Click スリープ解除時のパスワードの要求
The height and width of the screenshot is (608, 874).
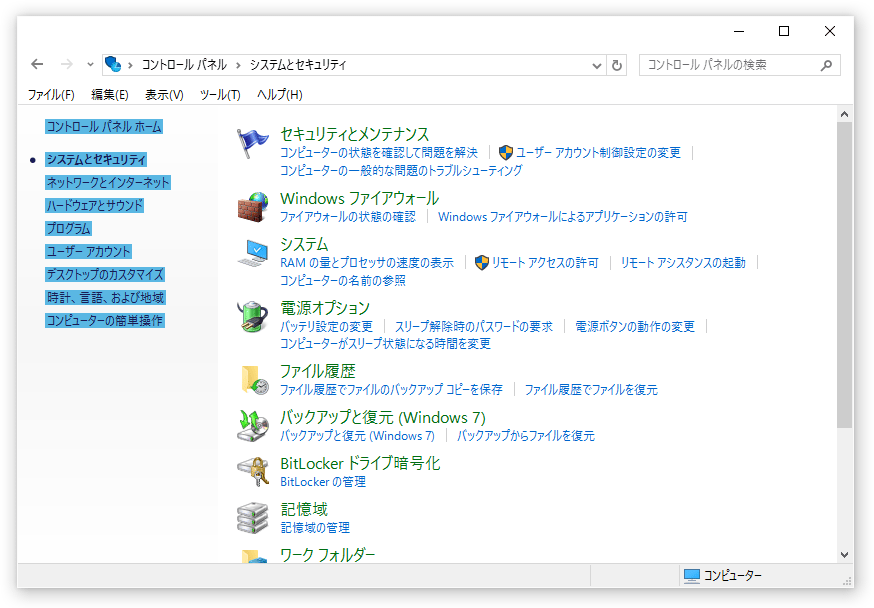[474, 327]
